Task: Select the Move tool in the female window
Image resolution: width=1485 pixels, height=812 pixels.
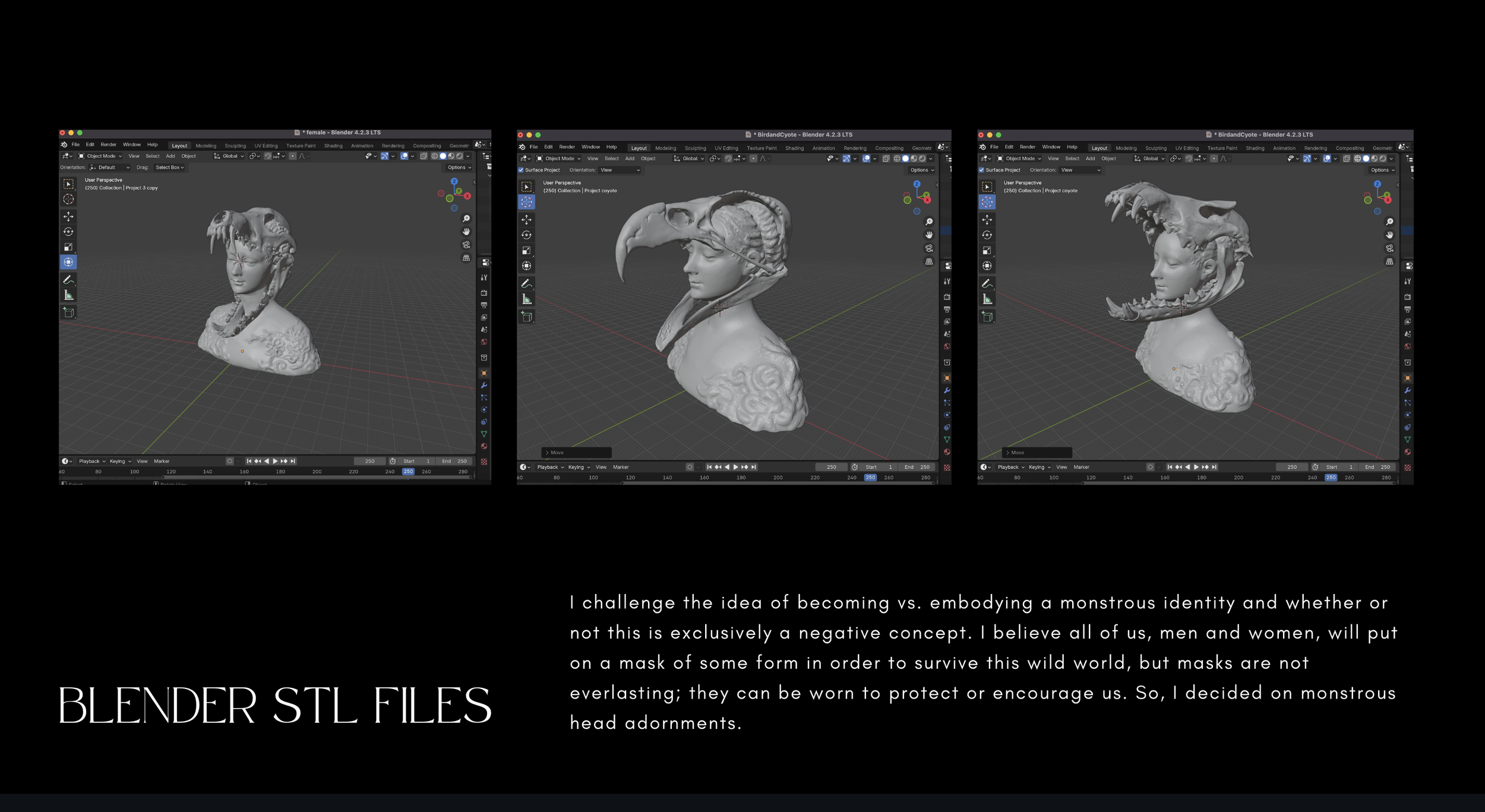Action: pyautogui.click(x=68, y=217)
